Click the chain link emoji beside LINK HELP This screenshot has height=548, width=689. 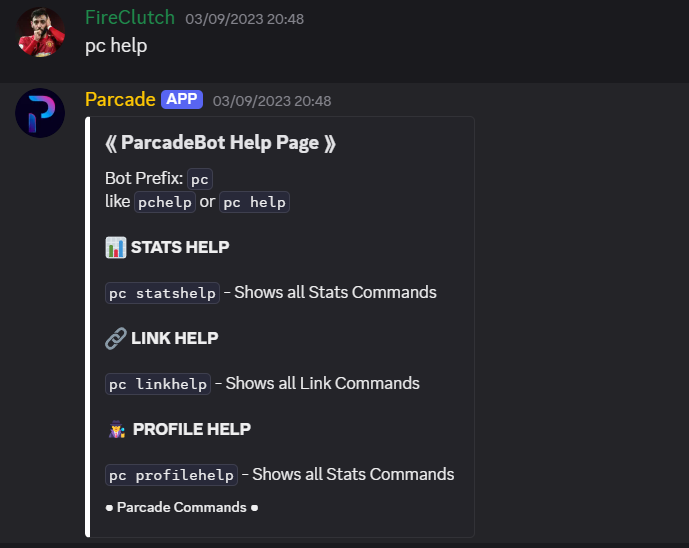[x=115, y=338]
